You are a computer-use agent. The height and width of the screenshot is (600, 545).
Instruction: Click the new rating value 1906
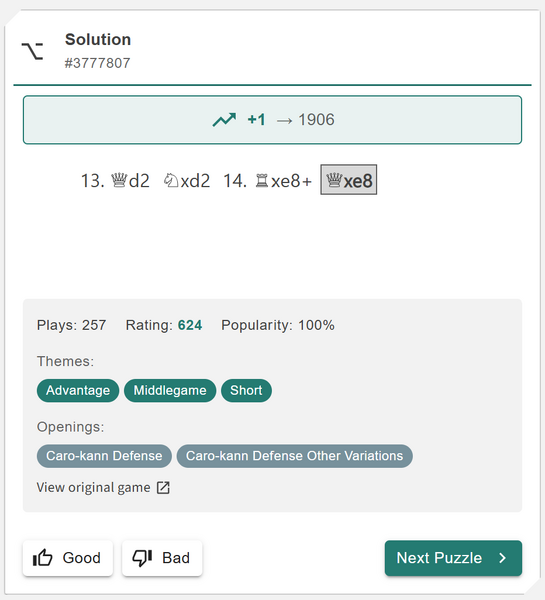coord(316,120)
